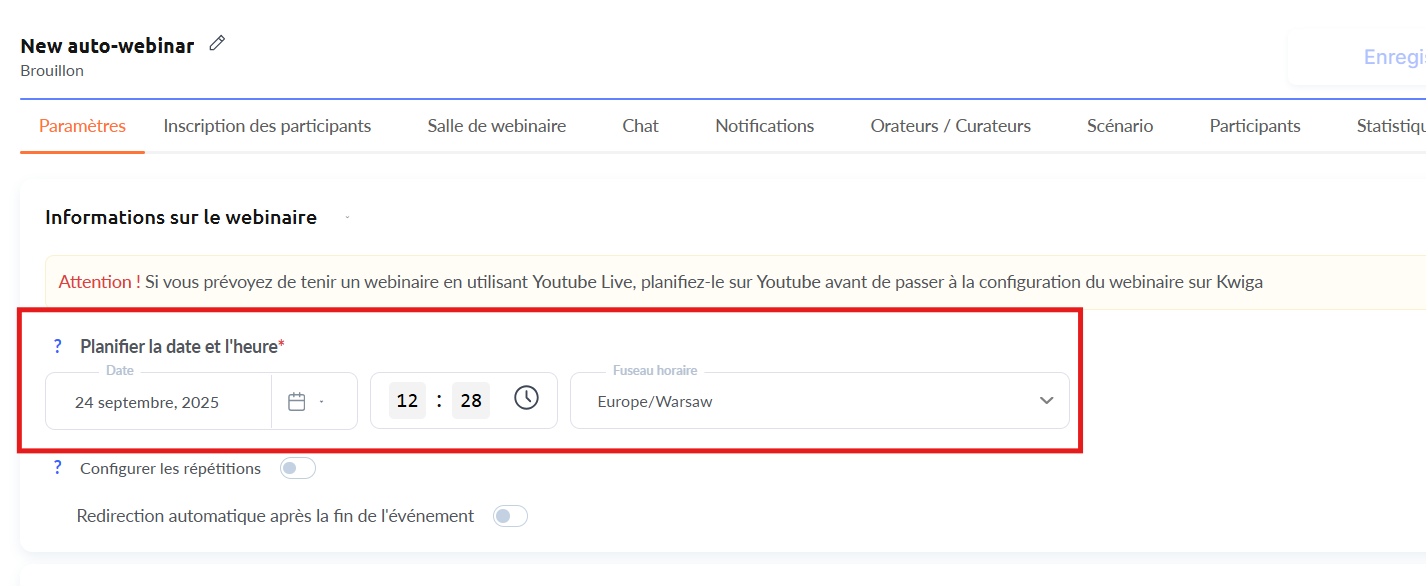Click the Configurer les répétitions label
The height and width of the screenshot is (586, 1426).
170,468
